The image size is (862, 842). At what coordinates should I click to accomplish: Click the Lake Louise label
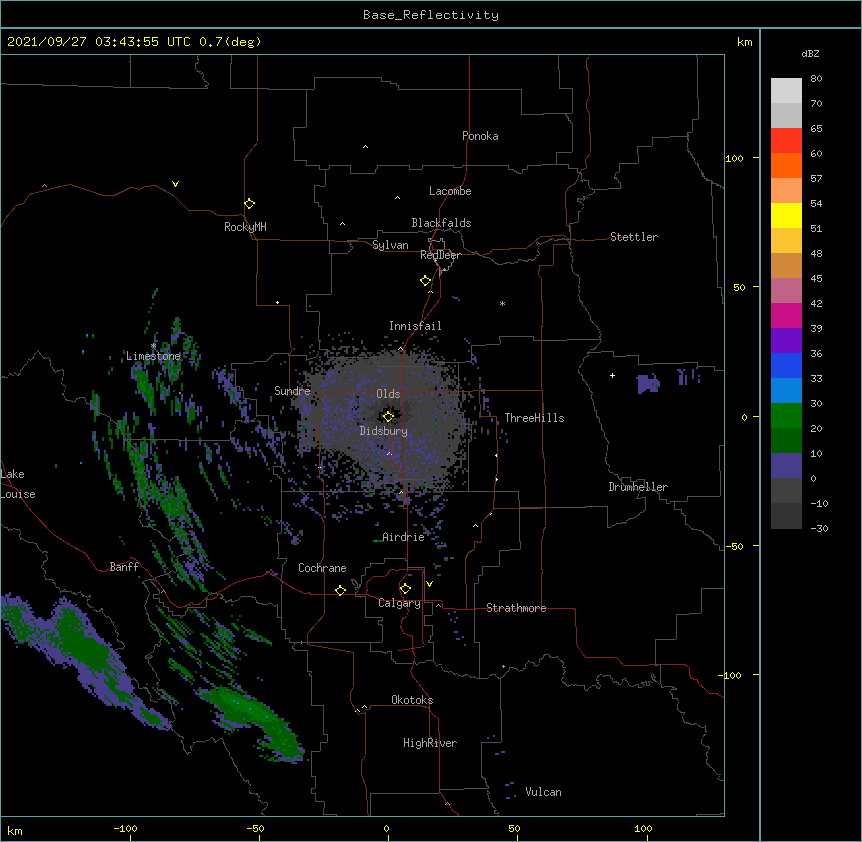click(x=18, y=484)
